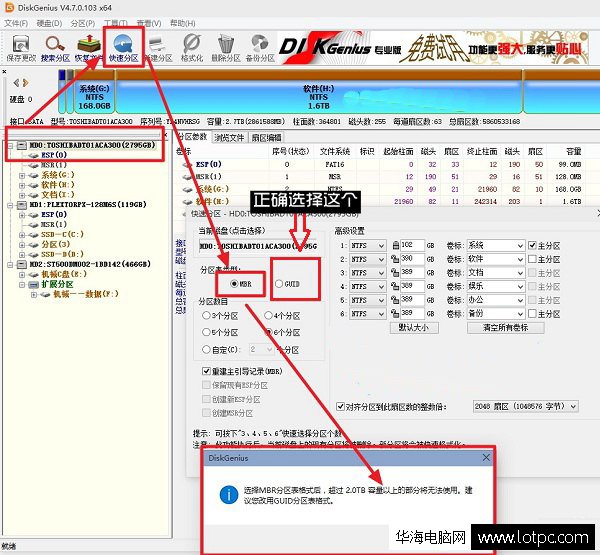Toggle primary partition checkbox for row 1
Viewport: 600px width, 555px height.
532,245
